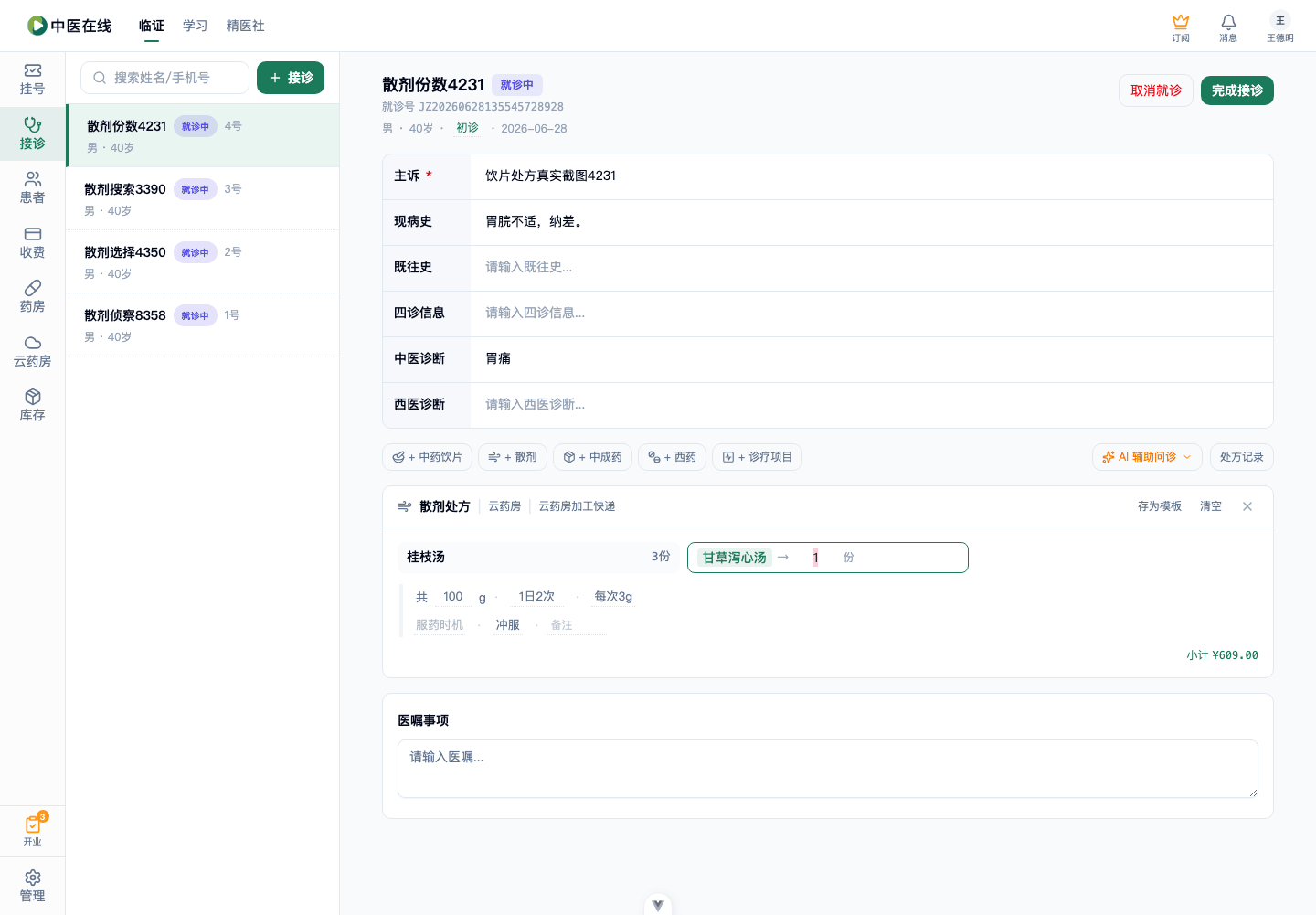The width and height of the screenshot is (1316, 915).
Task: Click the 既往史 input field
Action: pyautogui.click(x=871, y=268)
